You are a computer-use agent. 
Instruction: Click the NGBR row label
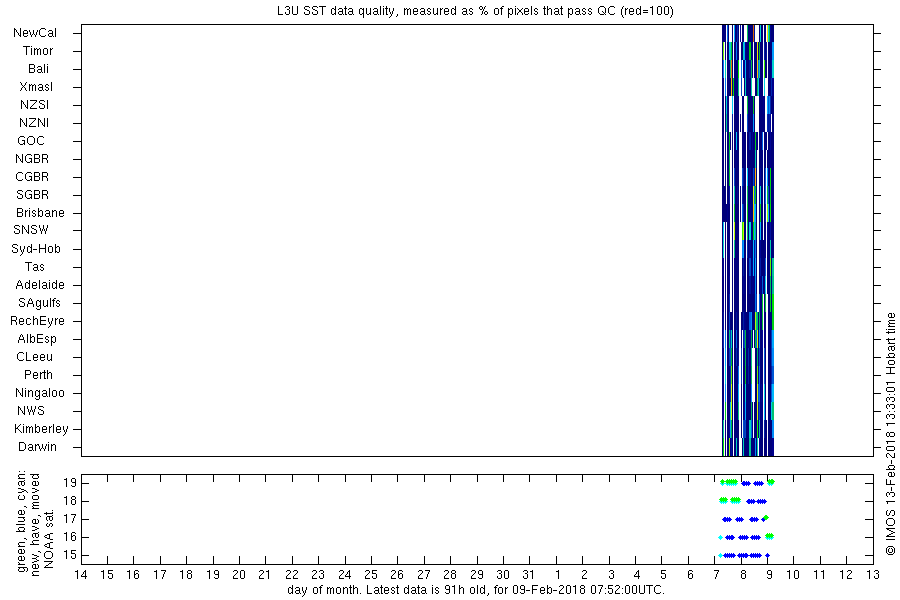pyautogui.click(x=32, y=159)
